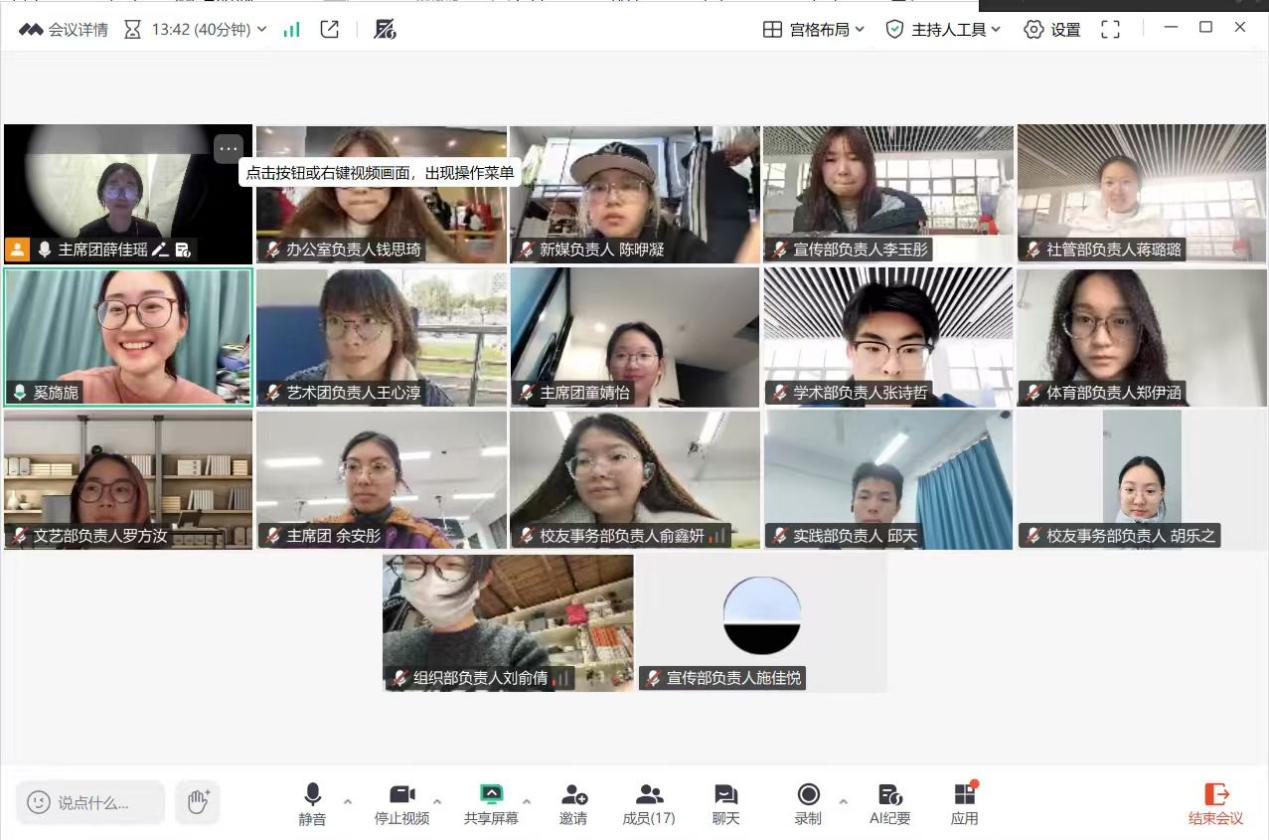Click the network signal strength icon
This screenshot has width=1269, height=840.
[x=292, y=30]
